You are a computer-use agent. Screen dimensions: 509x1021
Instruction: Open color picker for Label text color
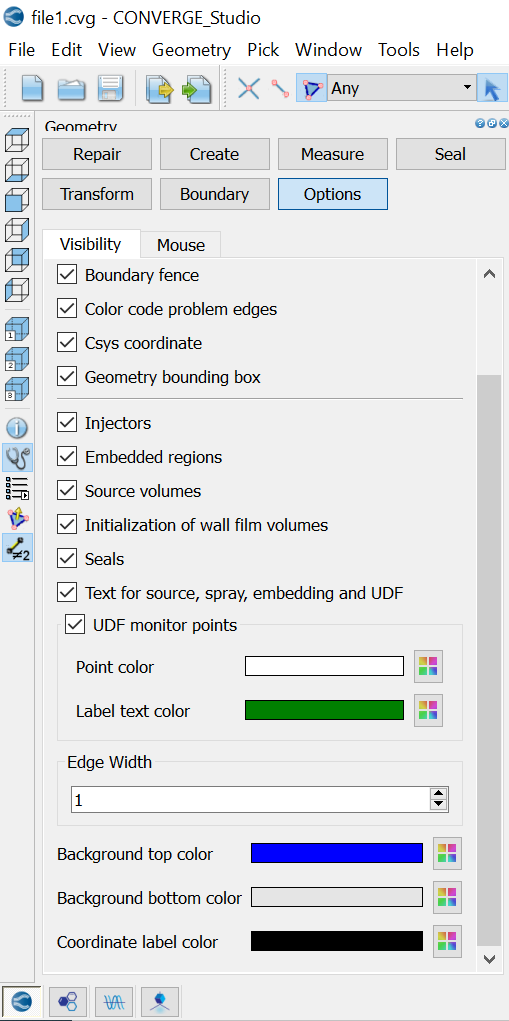click(428, 710)
